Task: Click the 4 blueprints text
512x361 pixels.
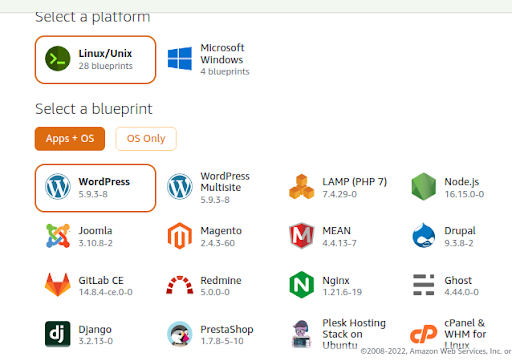Action: [x=225, y=72]
